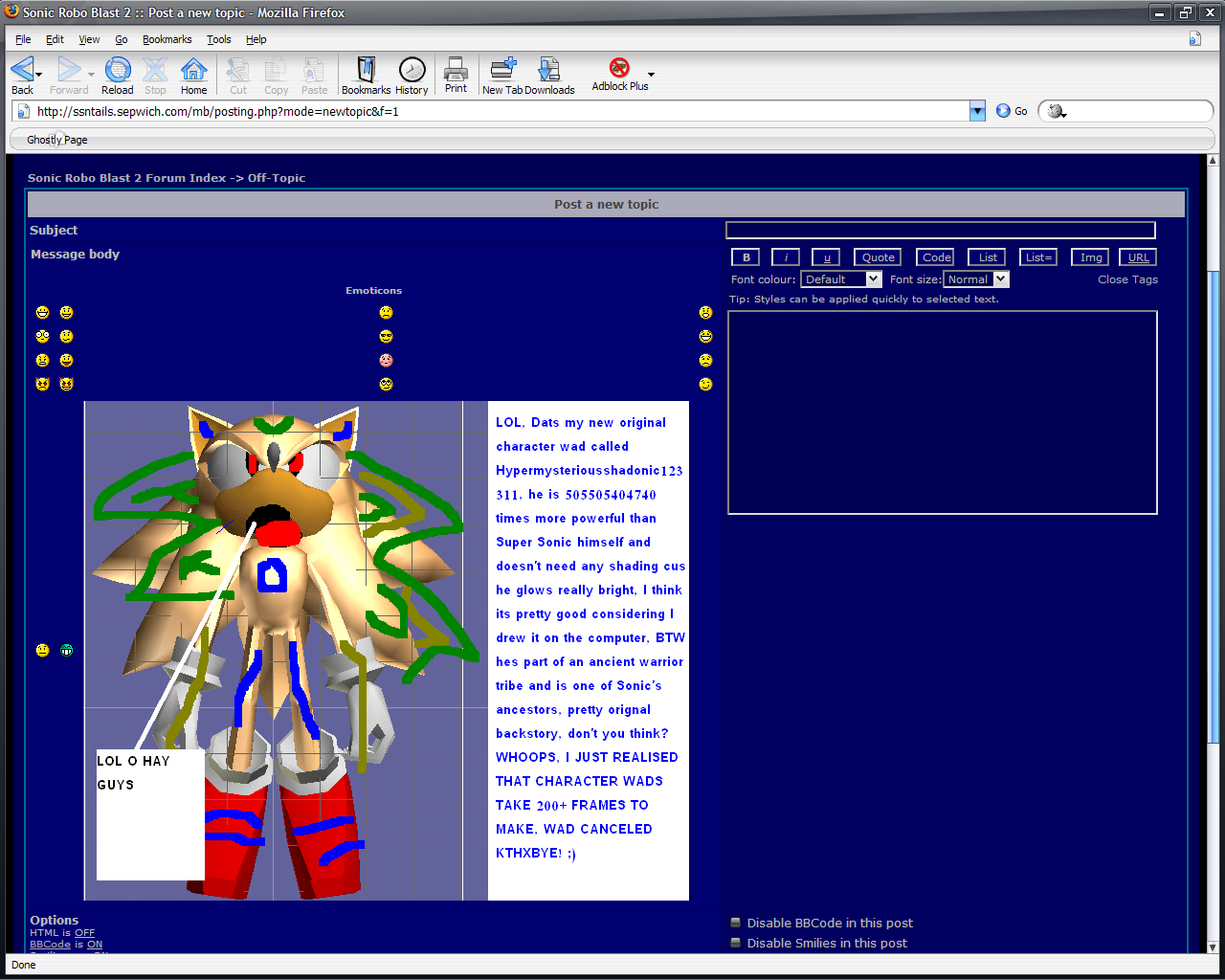Open the Font size dropdown
Viewport: 1225px width, 980px height.
pos(975,279)
